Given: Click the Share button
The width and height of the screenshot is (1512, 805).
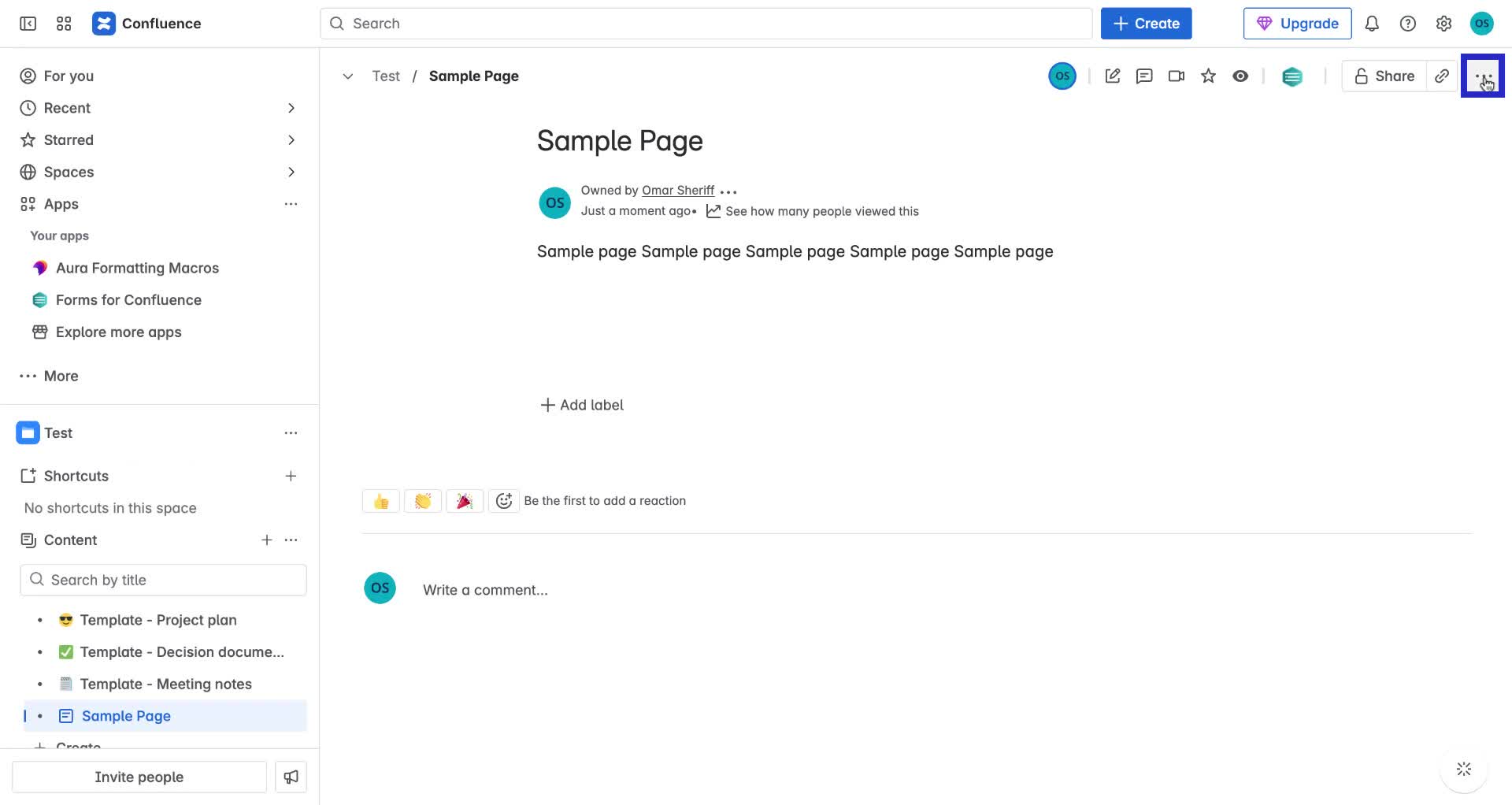Looking at the screenshot, I should [1384, 76].
